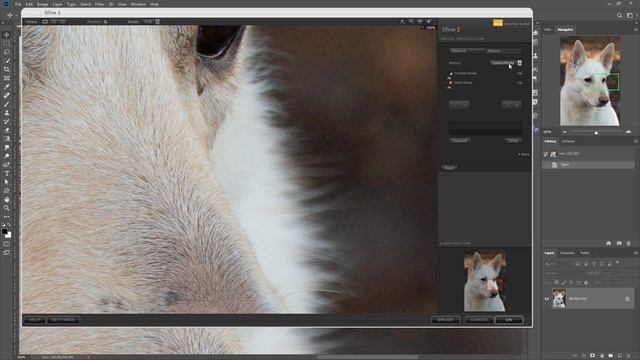
Task: Toggle the Preview checkbox in Dfine 2
Action: click(106, 22)
